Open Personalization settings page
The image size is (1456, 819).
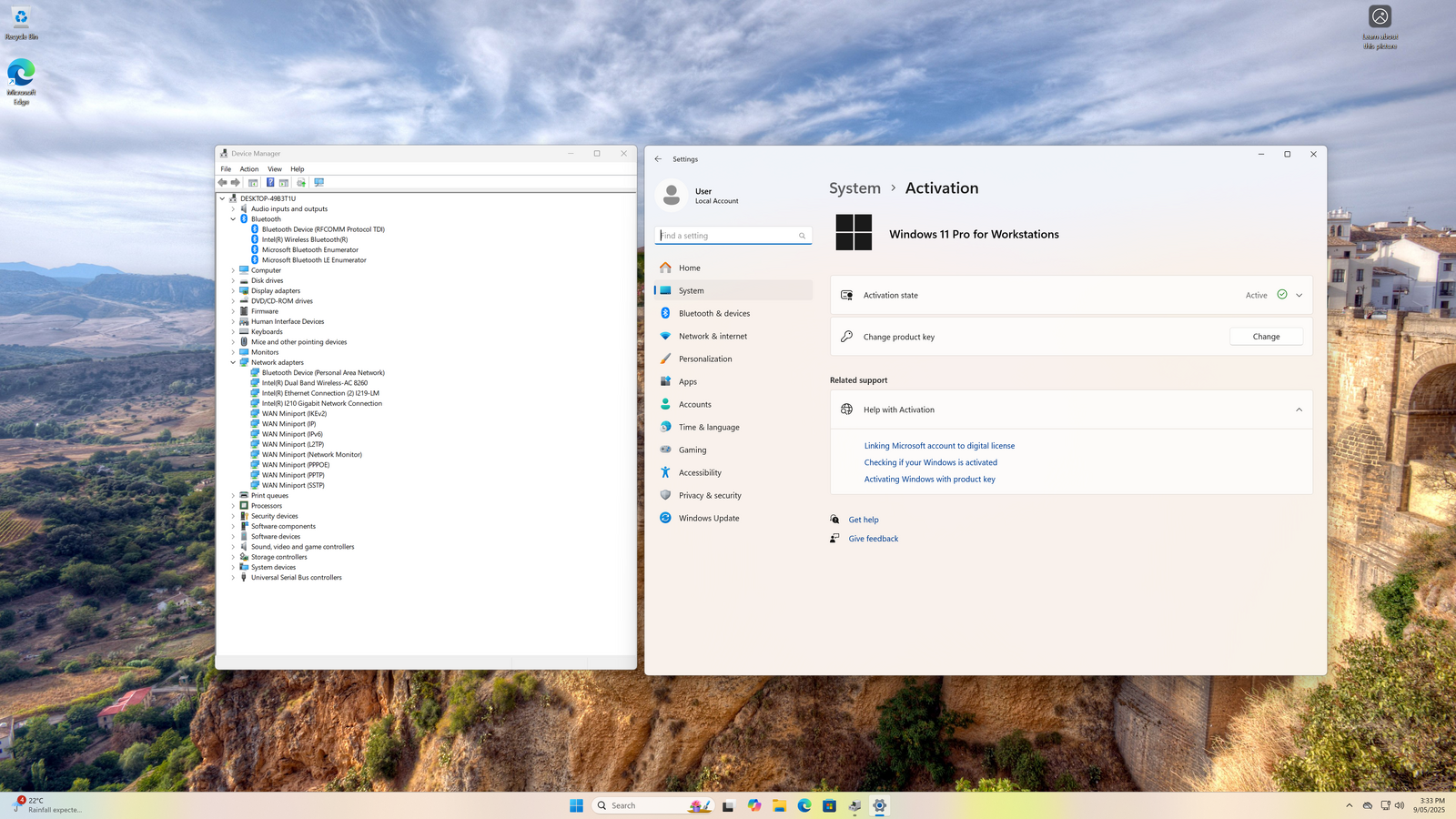point(733,359)
